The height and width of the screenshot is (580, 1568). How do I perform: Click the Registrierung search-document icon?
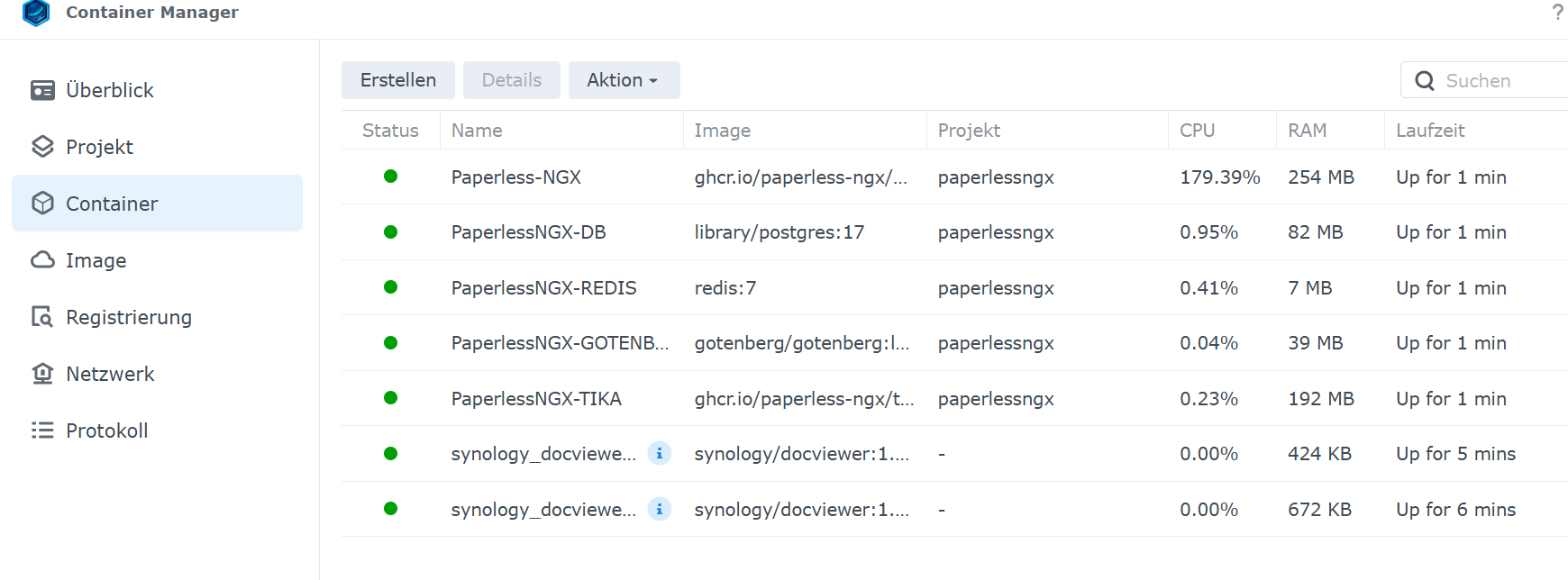pos(42,317)
